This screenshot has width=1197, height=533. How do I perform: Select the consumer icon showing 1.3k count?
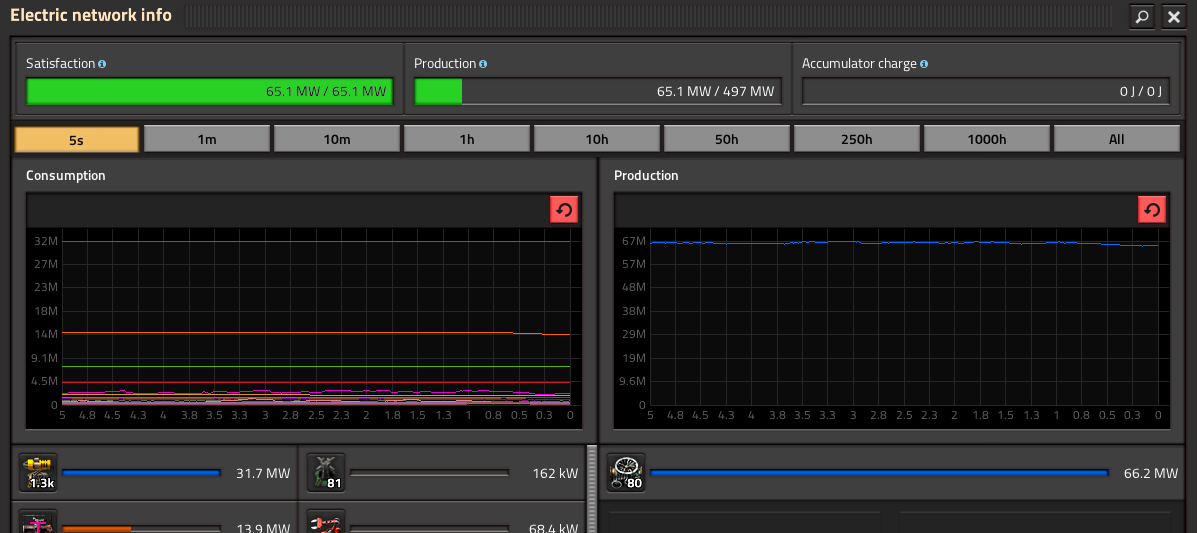(x=38, y=472)
